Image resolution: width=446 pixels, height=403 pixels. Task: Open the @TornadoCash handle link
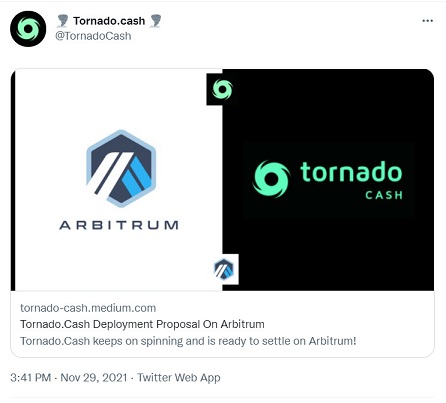pyautogui.click(x=93, y=36)
